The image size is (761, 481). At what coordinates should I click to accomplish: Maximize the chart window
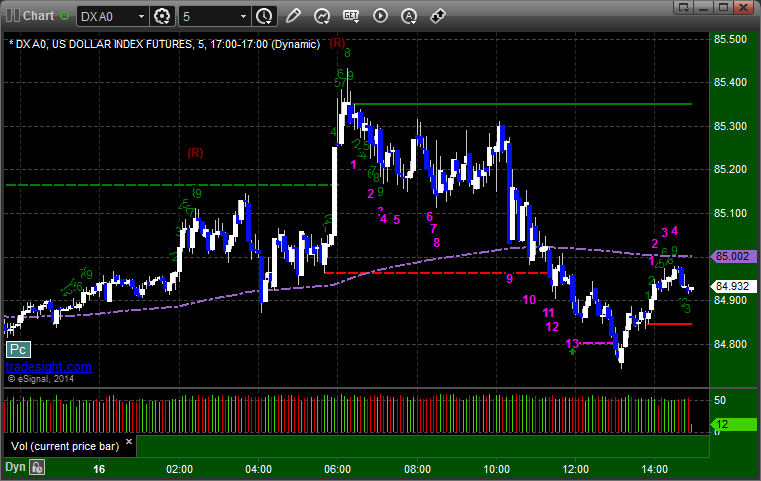724,7
